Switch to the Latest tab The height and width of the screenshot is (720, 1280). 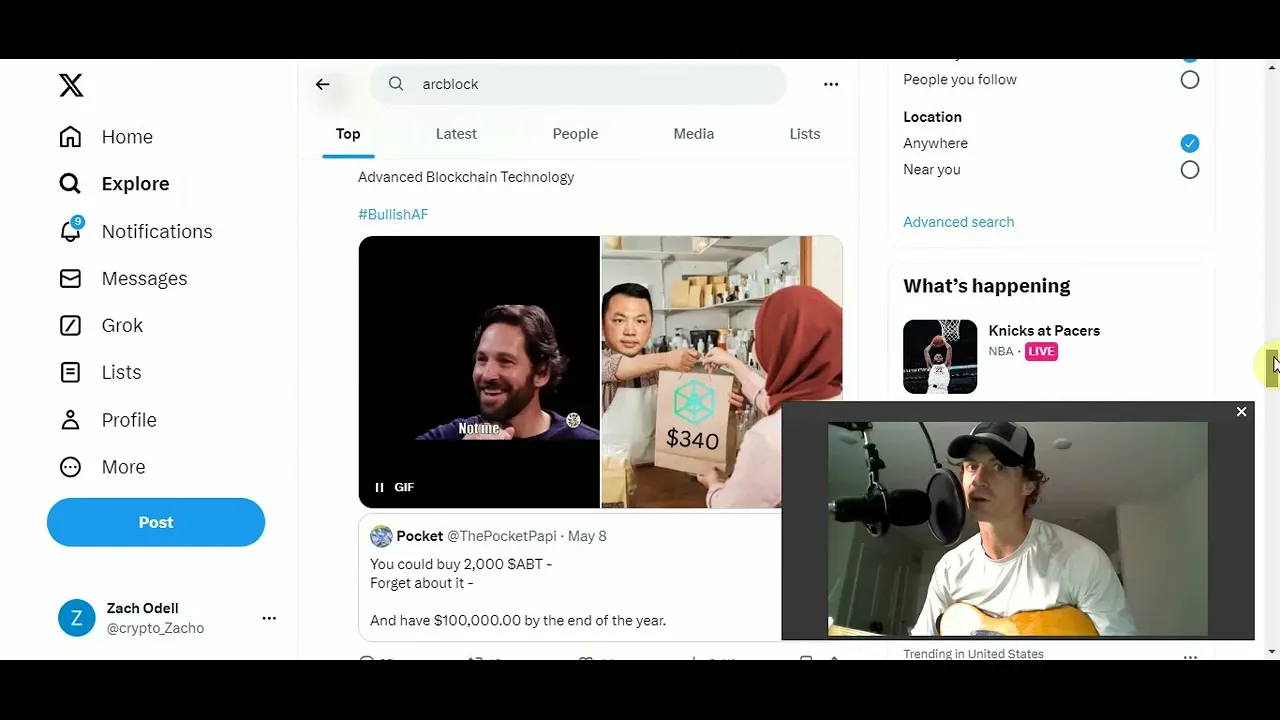click(x=456, y=134)
